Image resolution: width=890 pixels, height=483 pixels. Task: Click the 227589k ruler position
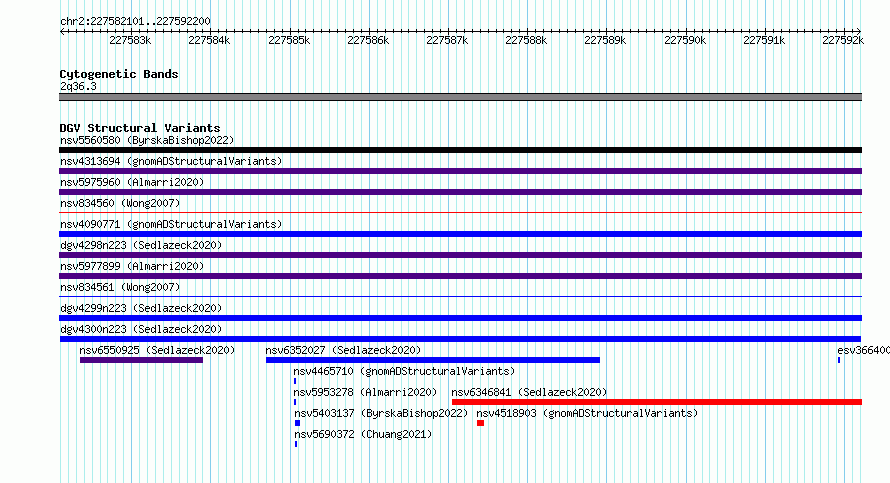click(x=605, y=40)
